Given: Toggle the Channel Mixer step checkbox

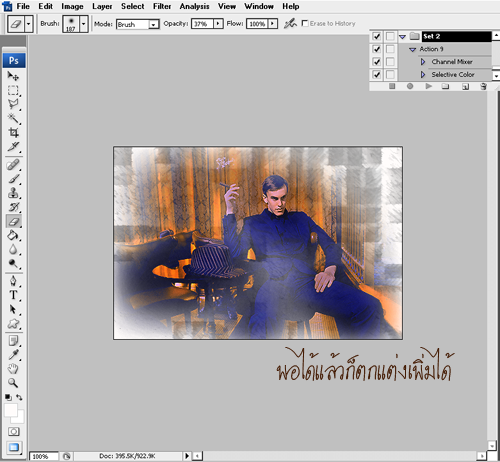Looking at the screenshot, I should coord(377,62).
